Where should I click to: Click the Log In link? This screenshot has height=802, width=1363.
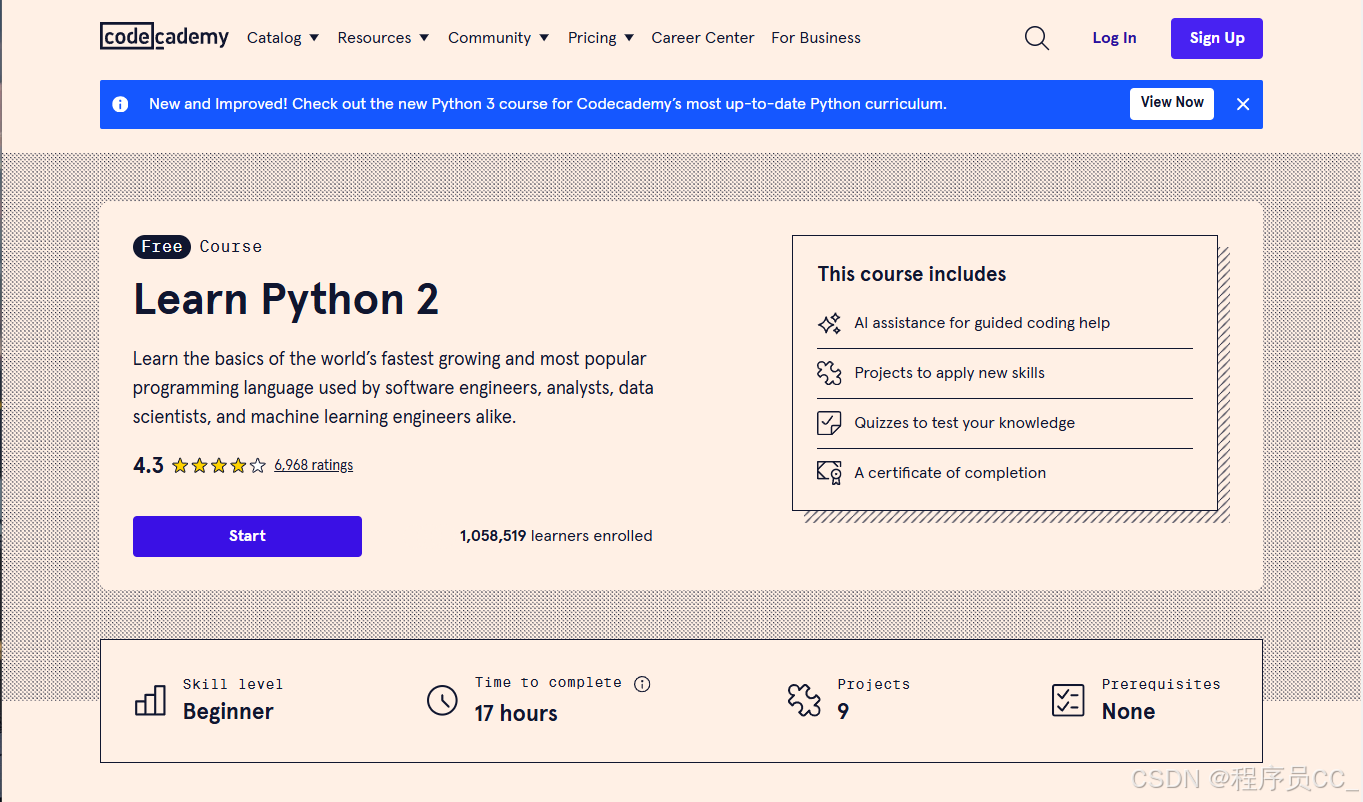[x=1114, y=38]
